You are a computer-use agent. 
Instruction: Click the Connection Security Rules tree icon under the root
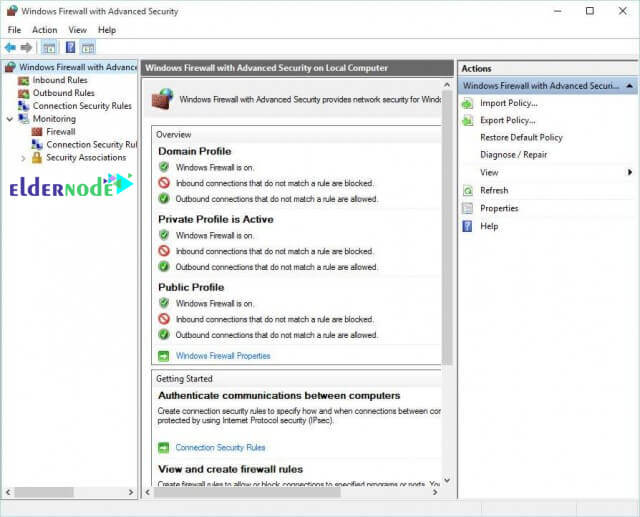(x=24, y=106)
